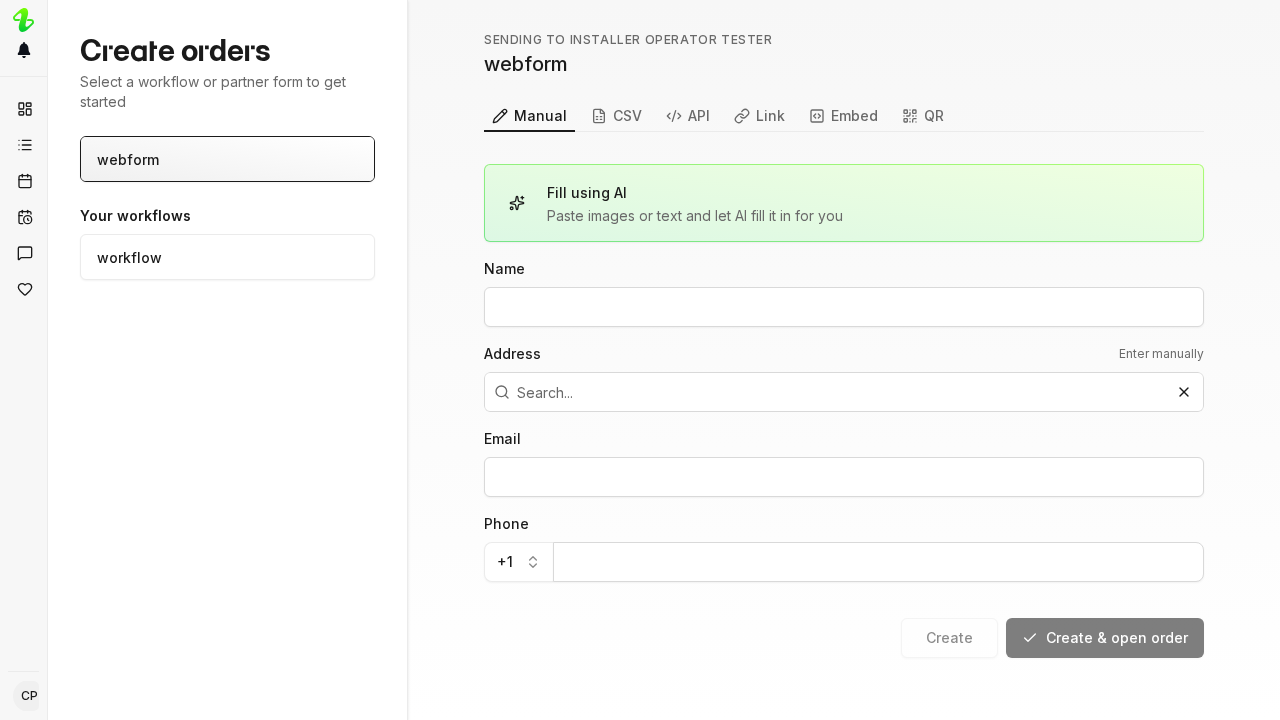Screen dimensions: 1280x720
Task: Switch to the Embed tab
Action: (843, 116)
